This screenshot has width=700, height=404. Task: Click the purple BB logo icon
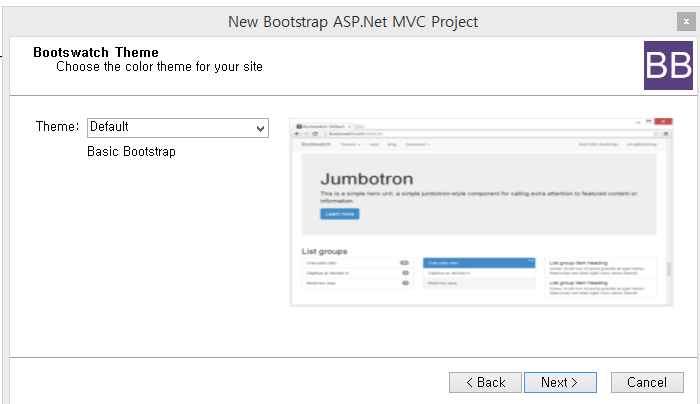669,66
